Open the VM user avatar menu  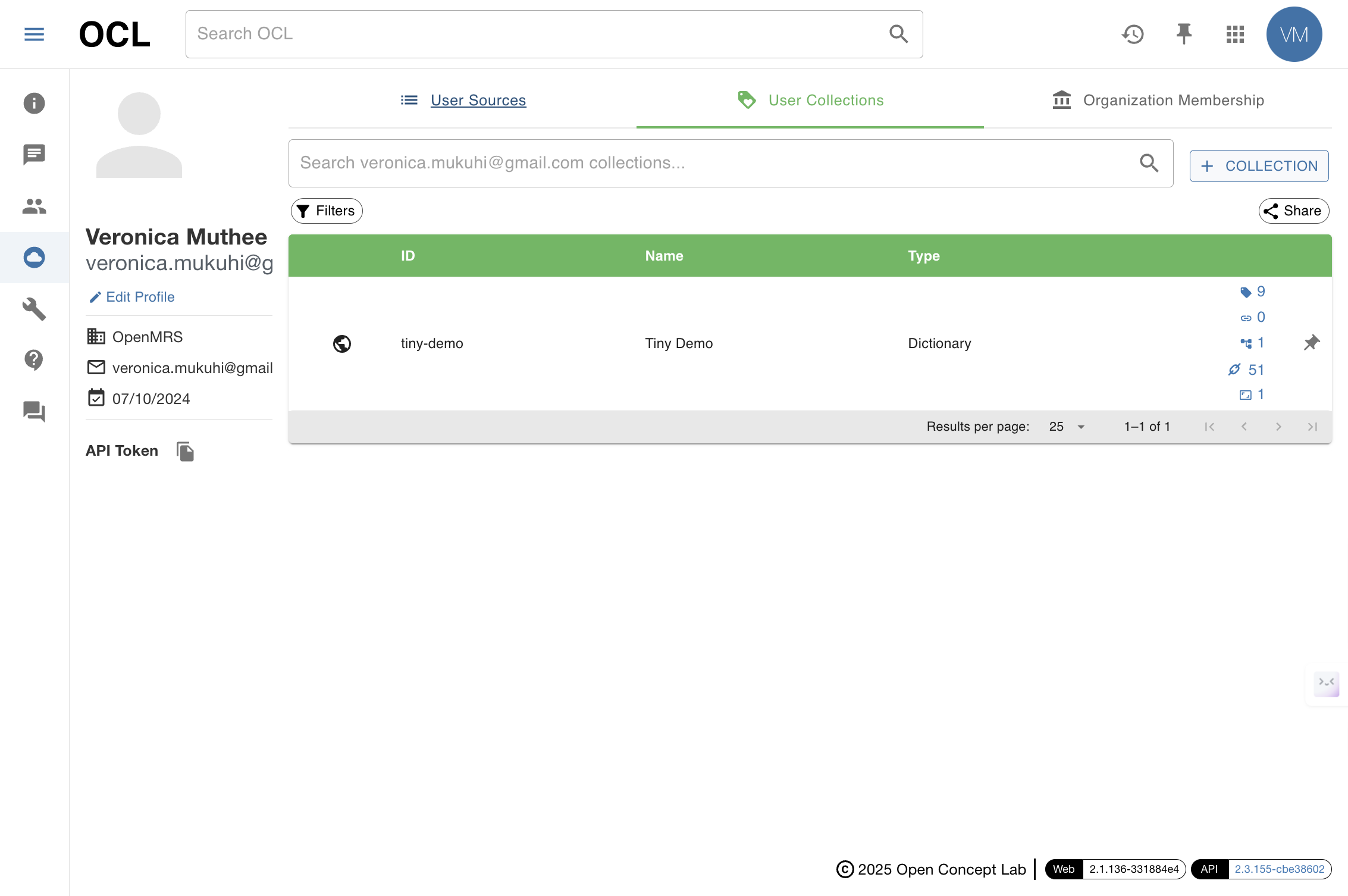1294,34
